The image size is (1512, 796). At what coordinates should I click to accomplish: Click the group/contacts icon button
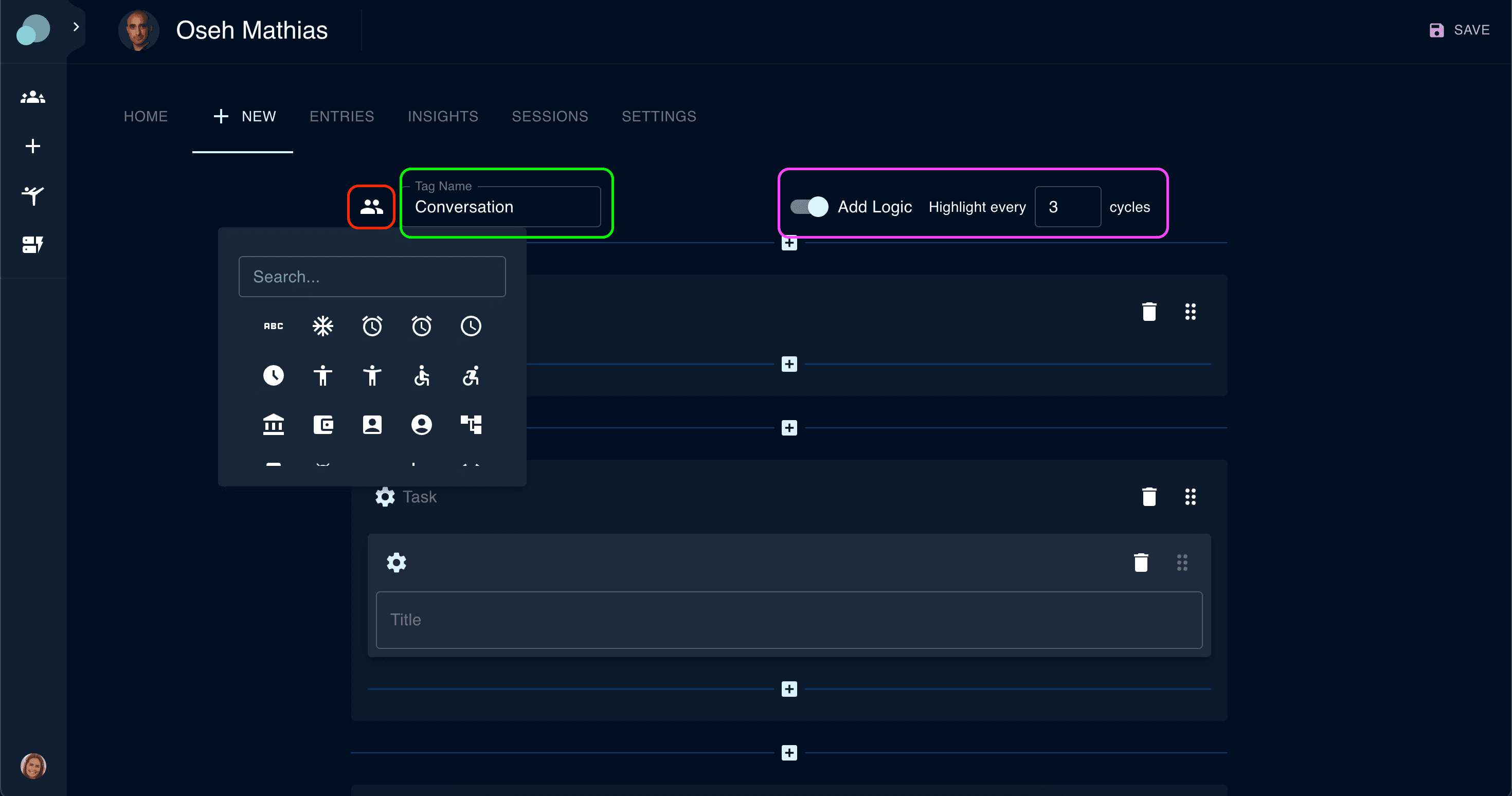(372, 207)
